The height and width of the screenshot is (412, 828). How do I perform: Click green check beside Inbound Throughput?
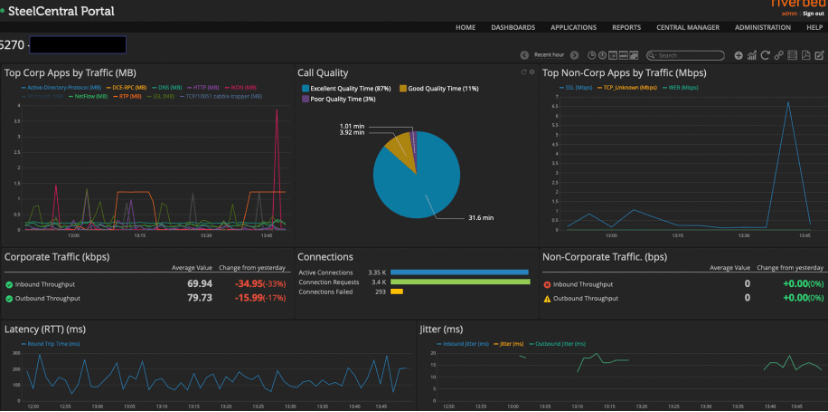pyautogui.click(x=9, y=285)
